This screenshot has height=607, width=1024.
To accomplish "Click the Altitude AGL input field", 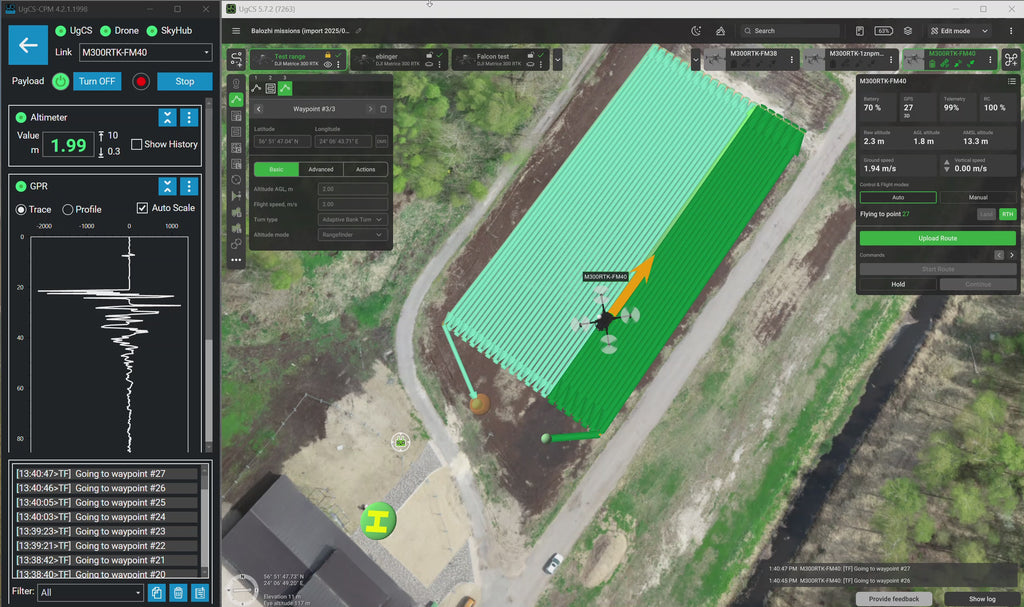I will coord(352,189).
